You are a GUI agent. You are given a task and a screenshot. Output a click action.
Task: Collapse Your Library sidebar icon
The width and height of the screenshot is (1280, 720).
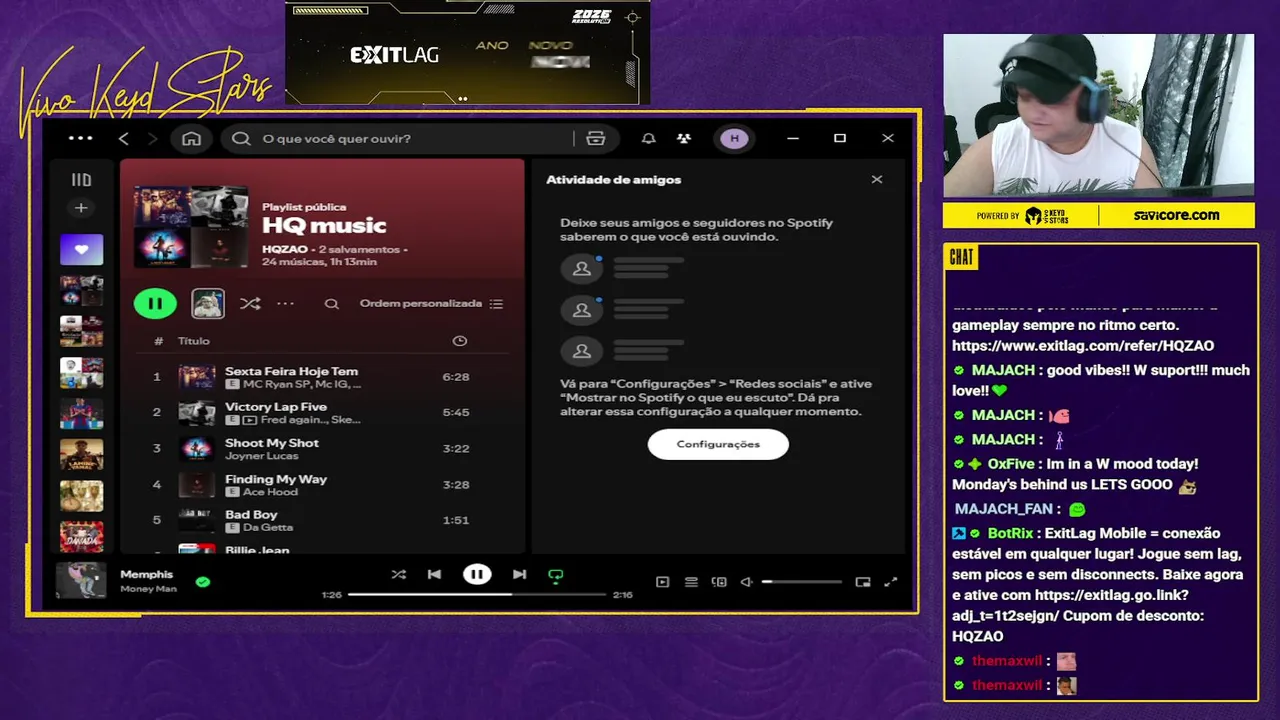81,180
